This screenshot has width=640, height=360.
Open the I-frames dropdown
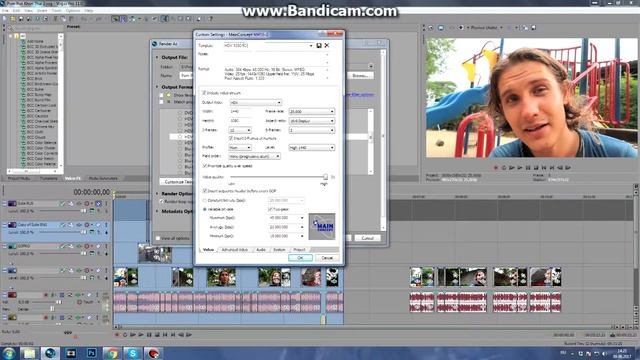[240, 130]
